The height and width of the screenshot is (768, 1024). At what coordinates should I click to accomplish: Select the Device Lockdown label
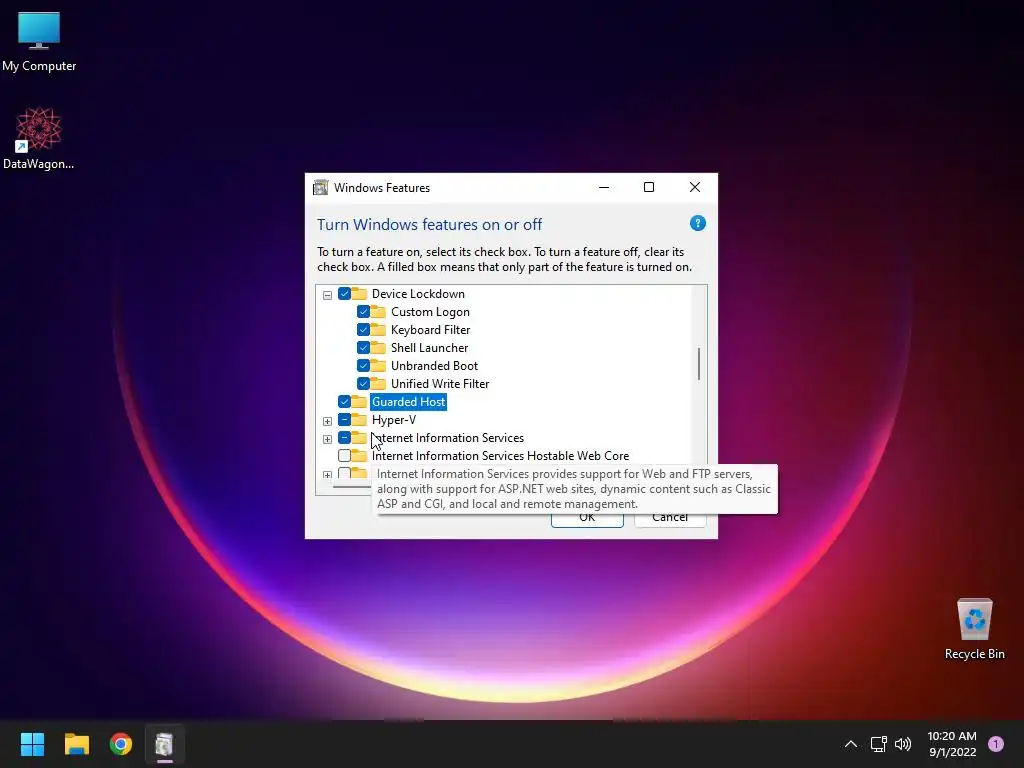tap(418, 294)
